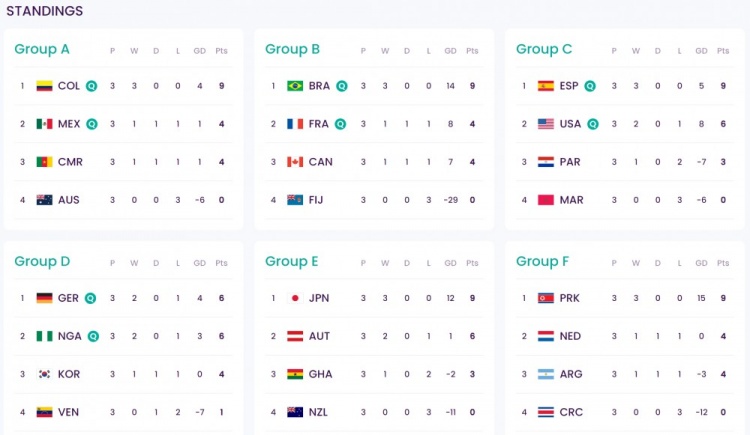The height and width of the screenshot is (435, 750).
Task: Select the CAN team name
Action: pos(320,162)
